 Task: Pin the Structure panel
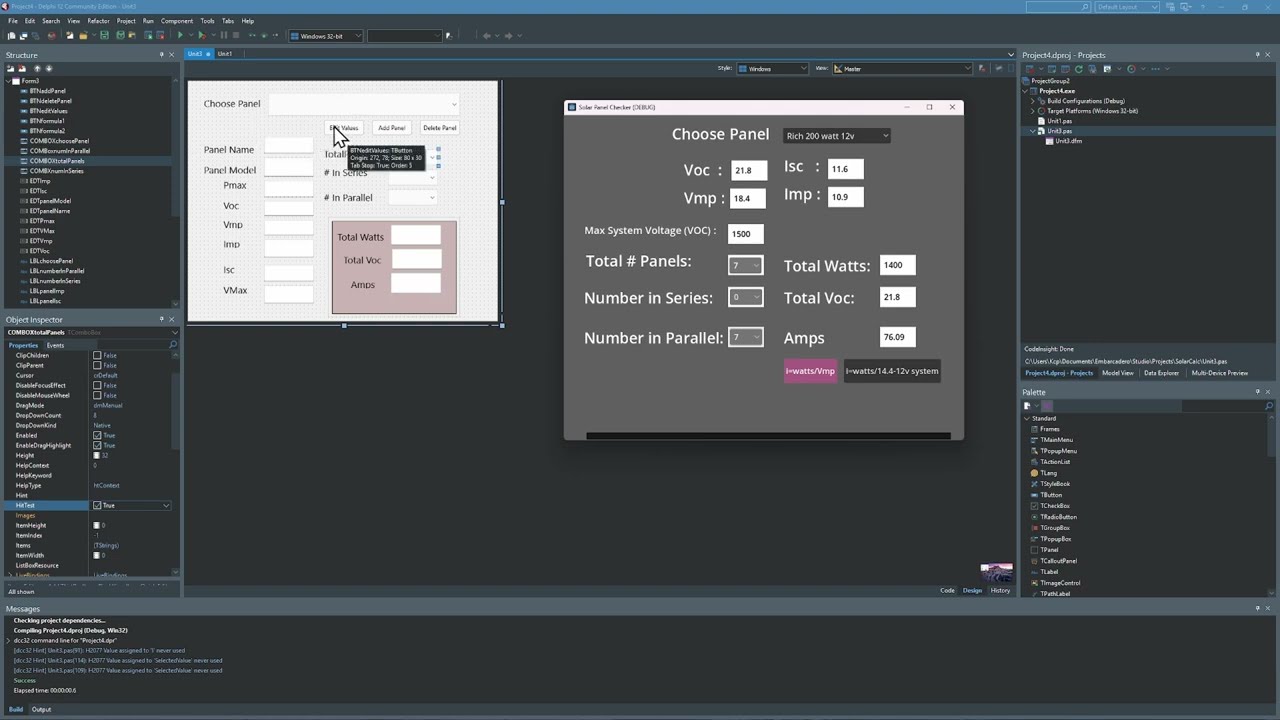click(x=161, y=55)
